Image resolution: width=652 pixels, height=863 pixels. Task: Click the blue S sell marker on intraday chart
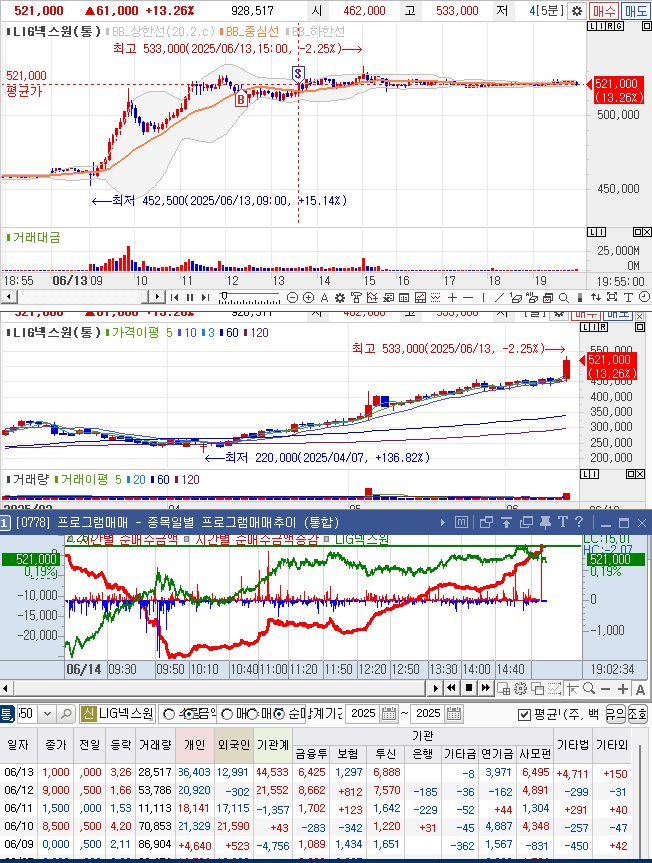point(298,73)
